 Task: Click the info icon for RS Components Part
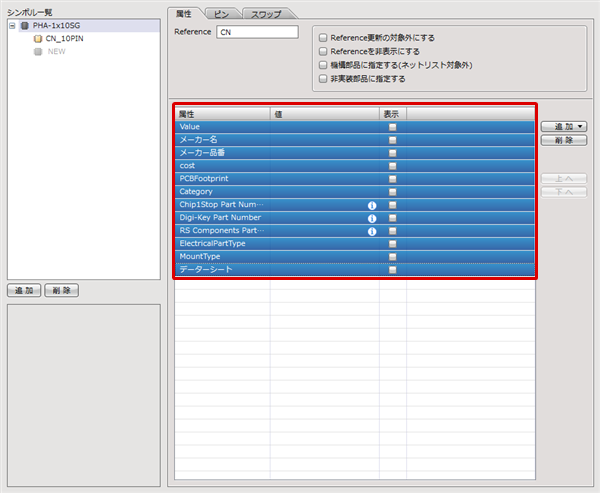[372, 232]
